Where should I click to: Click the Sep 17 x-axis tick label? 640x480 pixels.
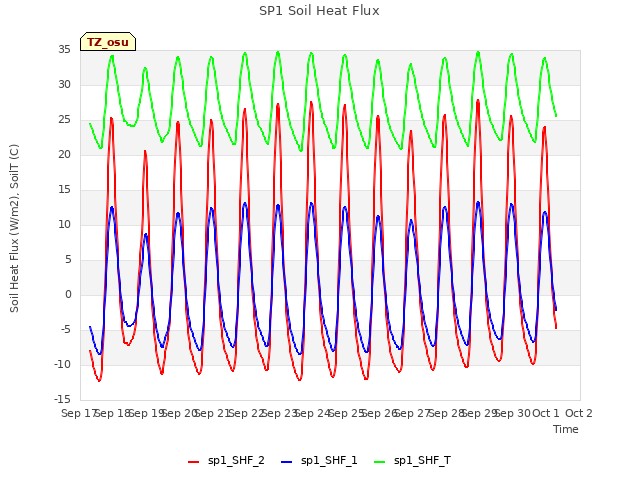coord(79,413)
